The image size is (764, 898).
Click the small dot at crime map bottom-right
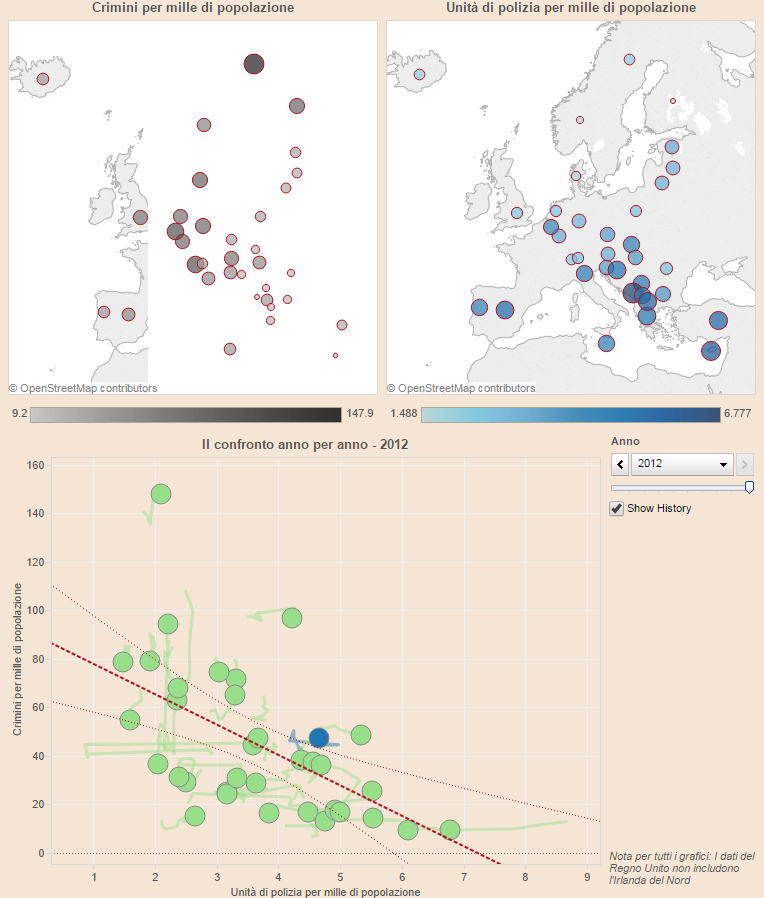335,355
